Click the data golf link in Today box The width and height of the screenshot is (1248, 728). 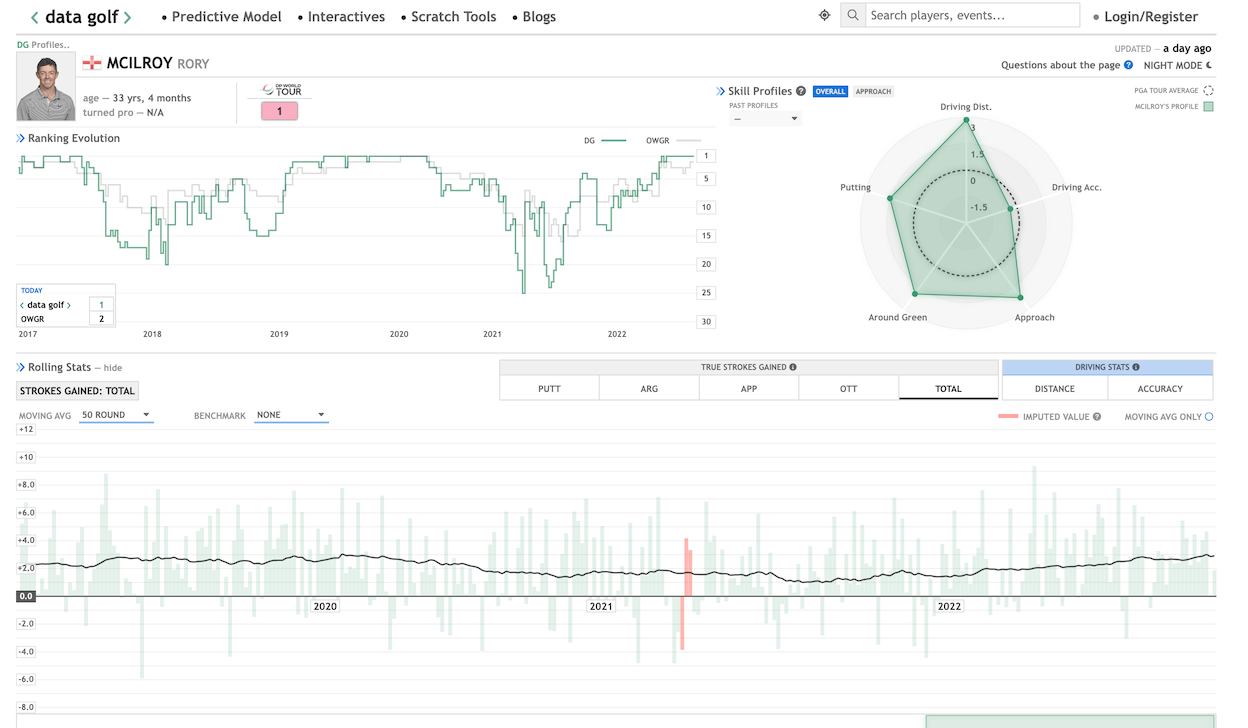point(46,305)
